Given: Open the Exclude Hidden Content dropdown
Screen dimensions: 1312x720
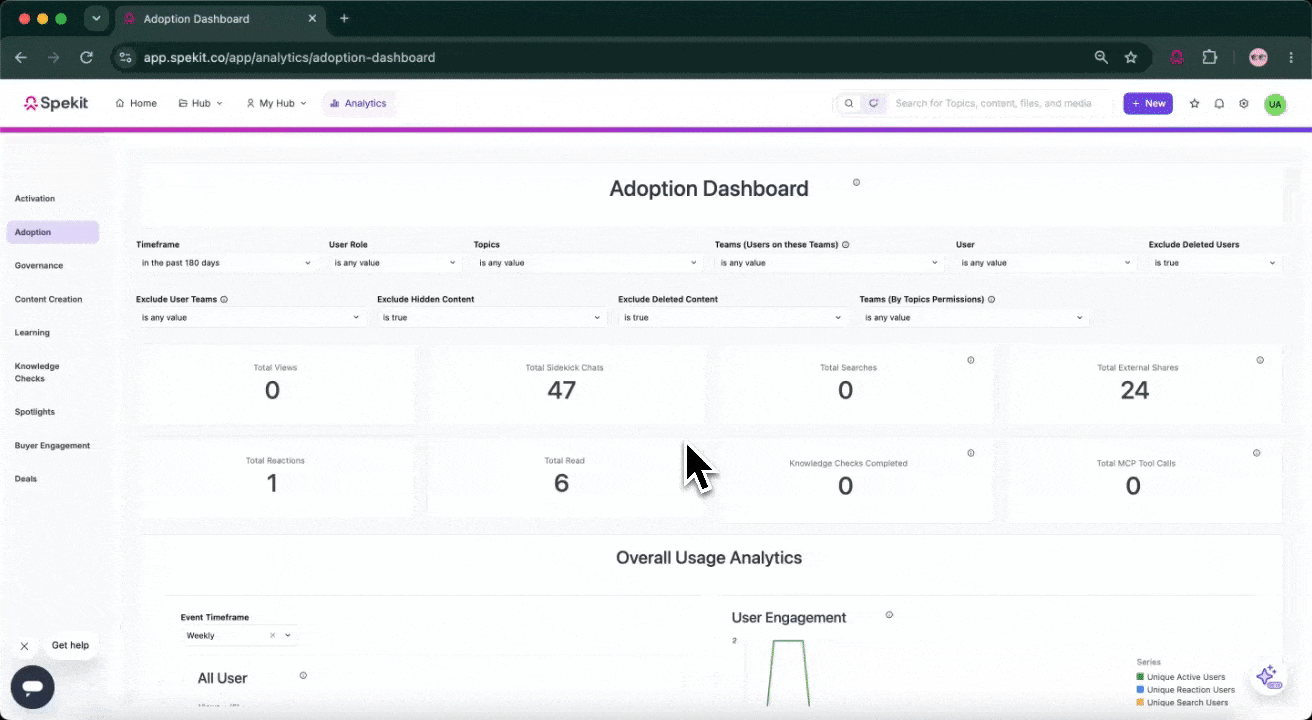Looking at the screenshot, I should (x=492, y=317).
